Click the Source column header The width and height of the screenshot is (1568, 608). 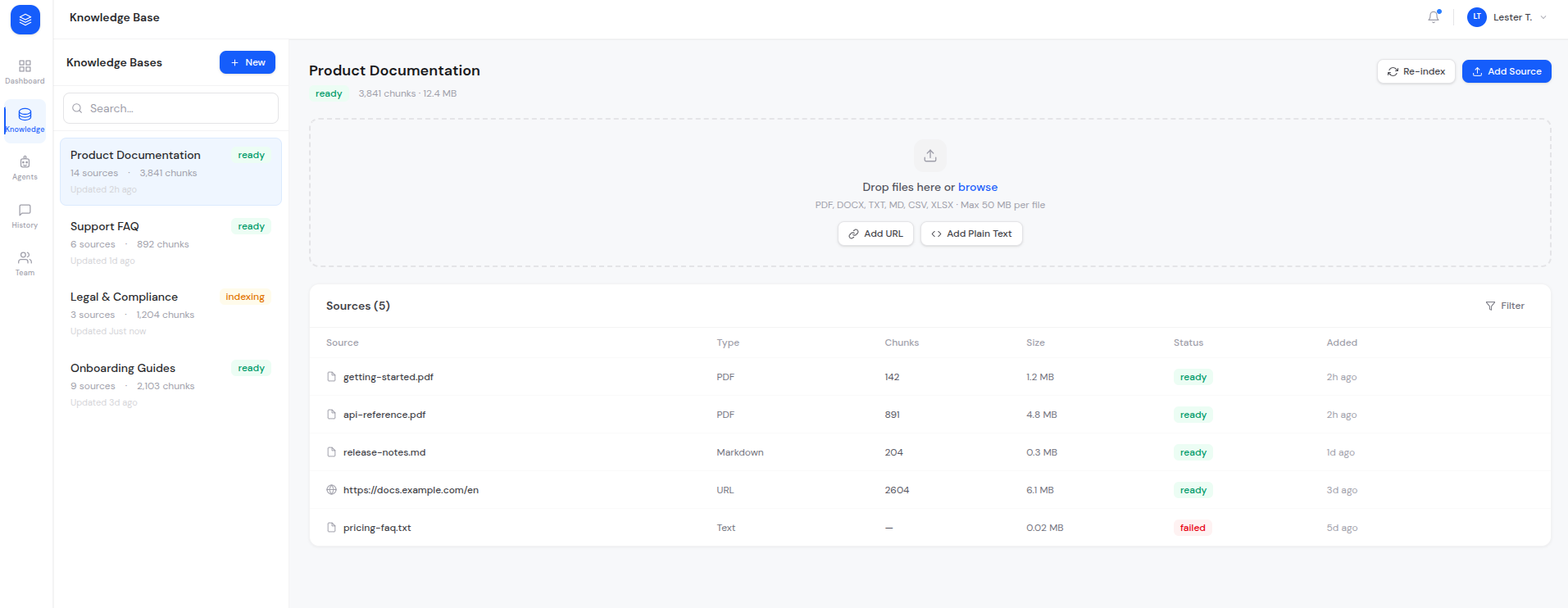342,343
